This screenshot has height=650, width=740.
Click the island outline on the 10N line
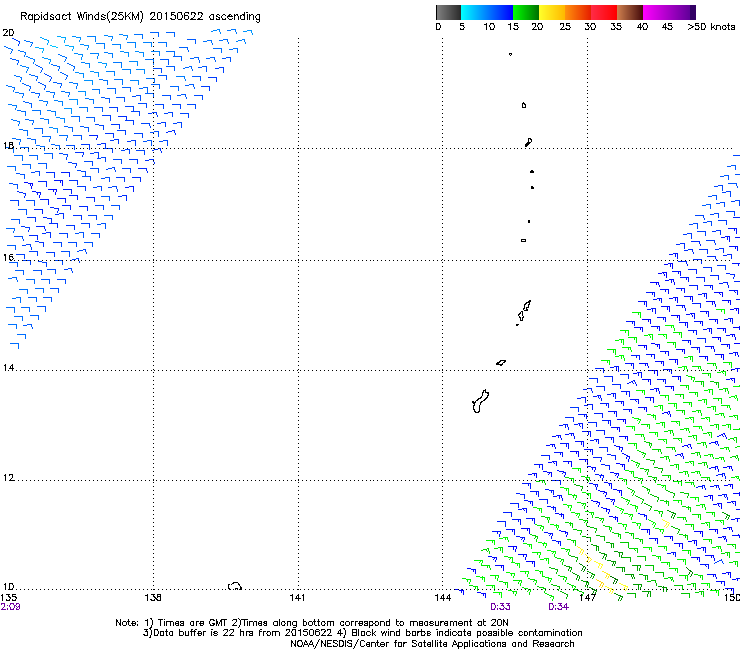[x=235, y=586]
